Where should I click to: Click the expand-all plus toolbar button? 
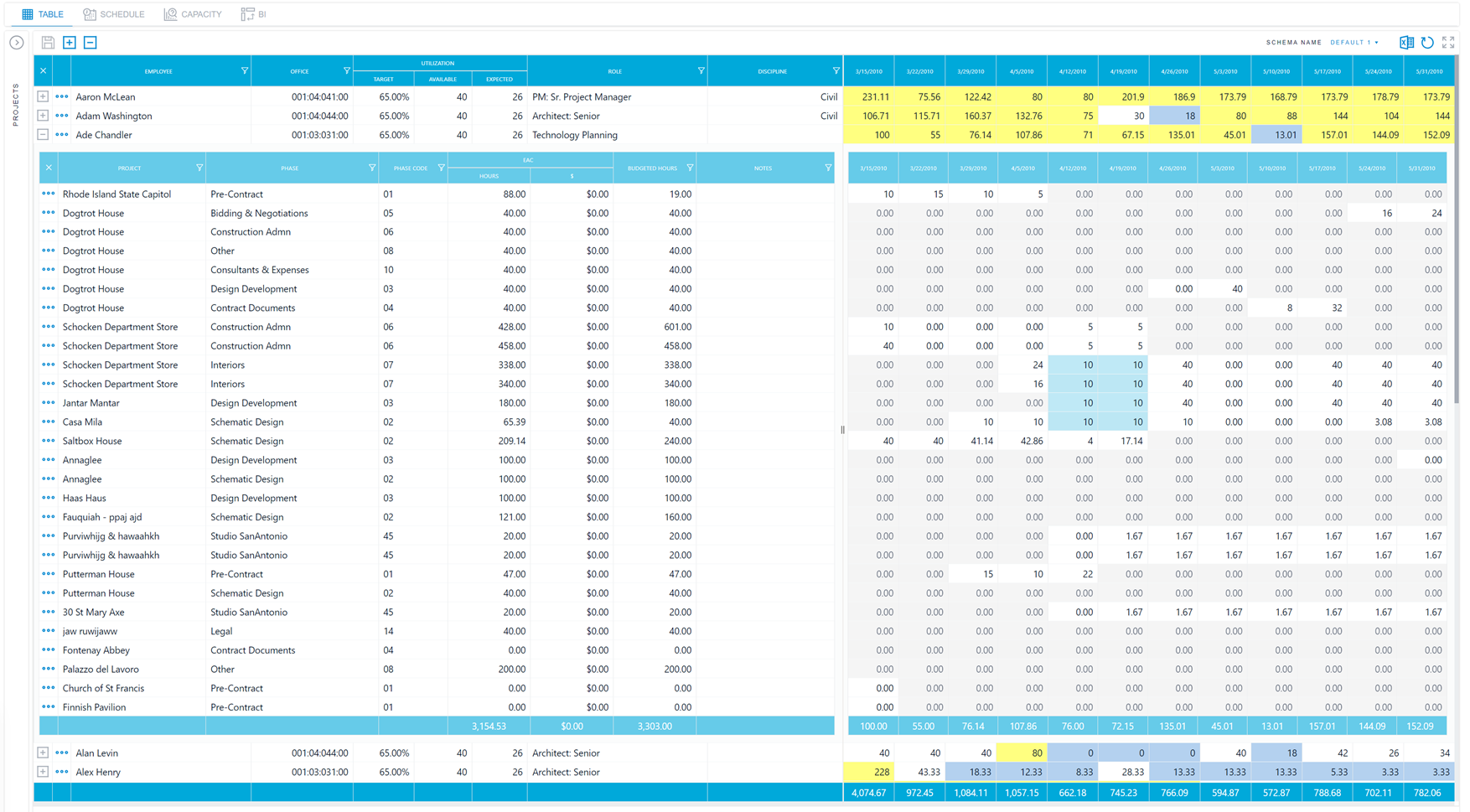point(70,42)
